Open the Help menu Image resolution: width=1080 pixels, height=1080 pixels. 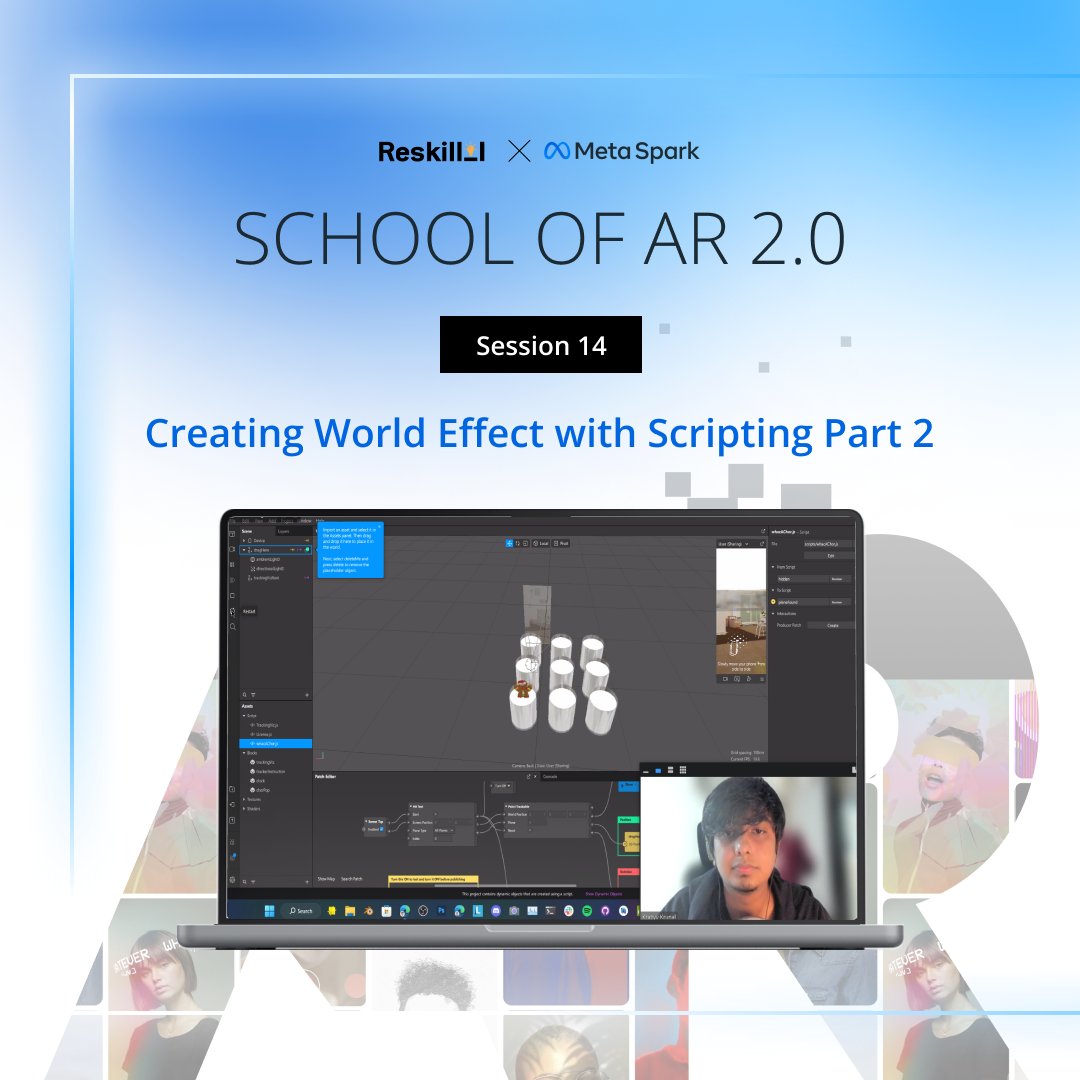(x=320, y=521)
